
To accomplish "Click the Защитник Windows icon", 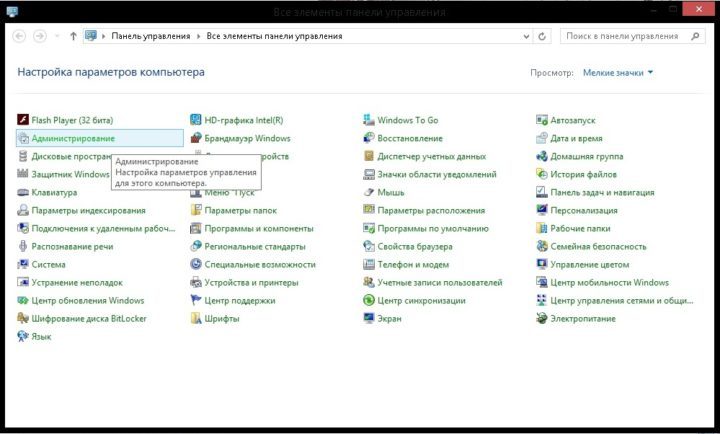I will 23,174.
